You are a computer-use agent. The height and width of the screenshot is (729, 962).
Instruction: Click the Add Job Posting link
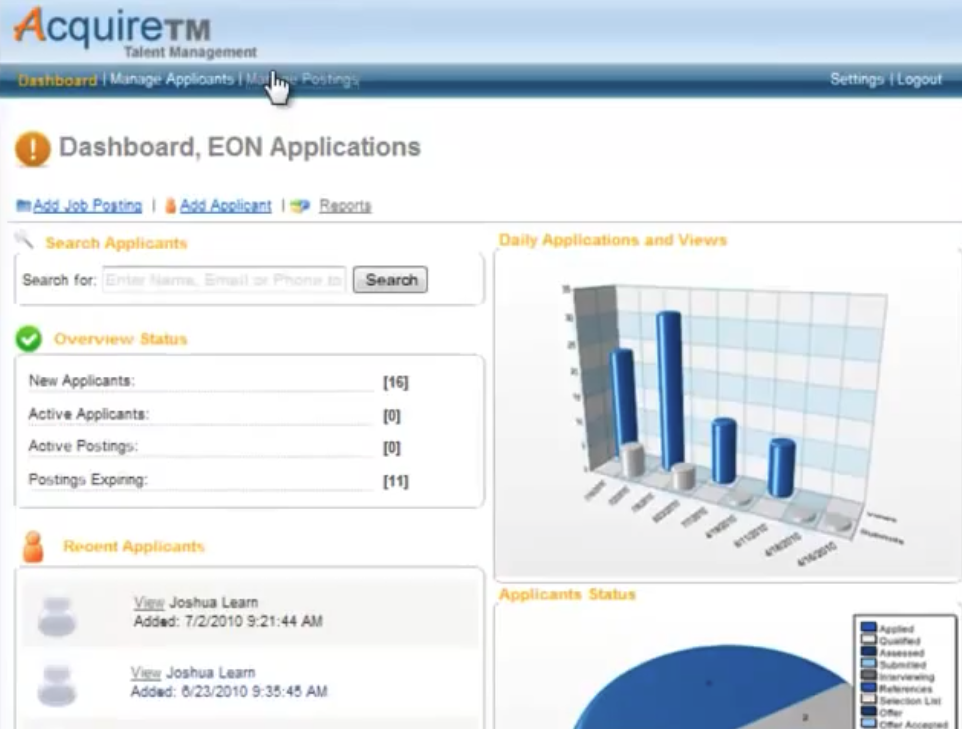click(x=87, y=206)
